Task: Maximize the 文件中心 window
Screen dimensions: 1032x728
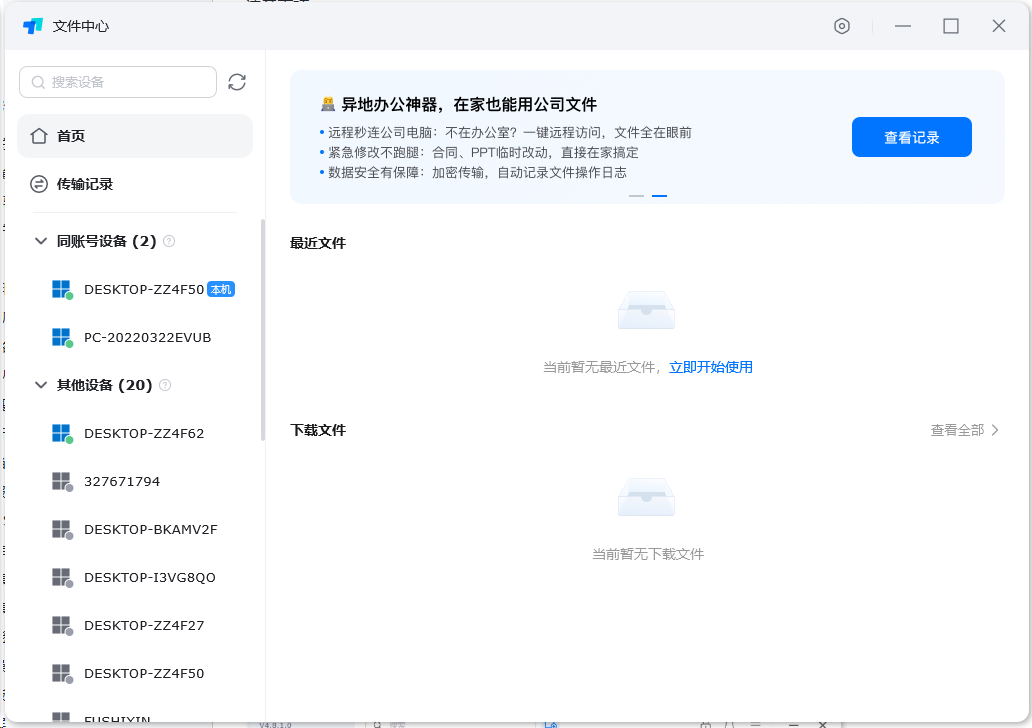Action: tap(951, 26)
